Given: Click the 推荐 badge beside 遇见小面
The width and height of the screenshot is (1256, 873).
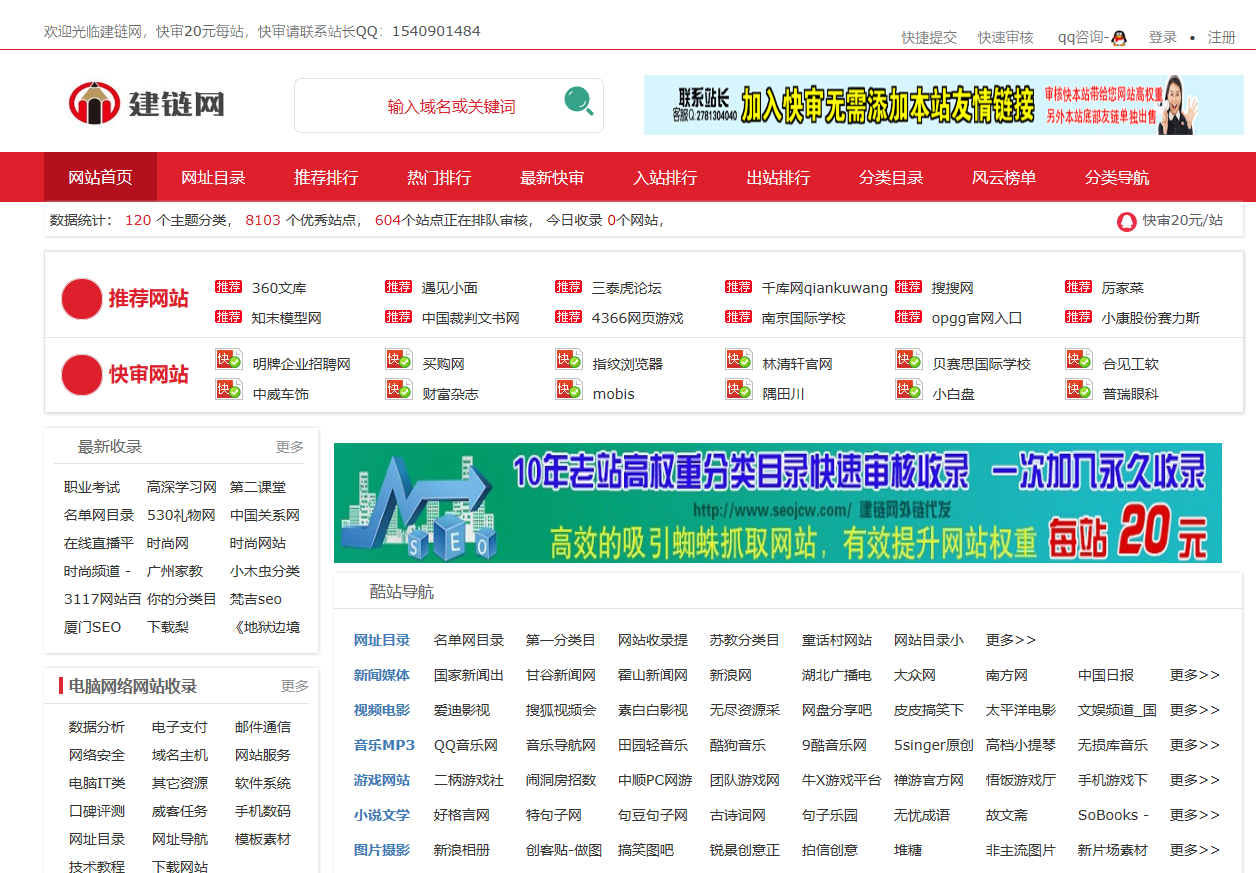Looking at the screenshot, I should tap(398, 287).
